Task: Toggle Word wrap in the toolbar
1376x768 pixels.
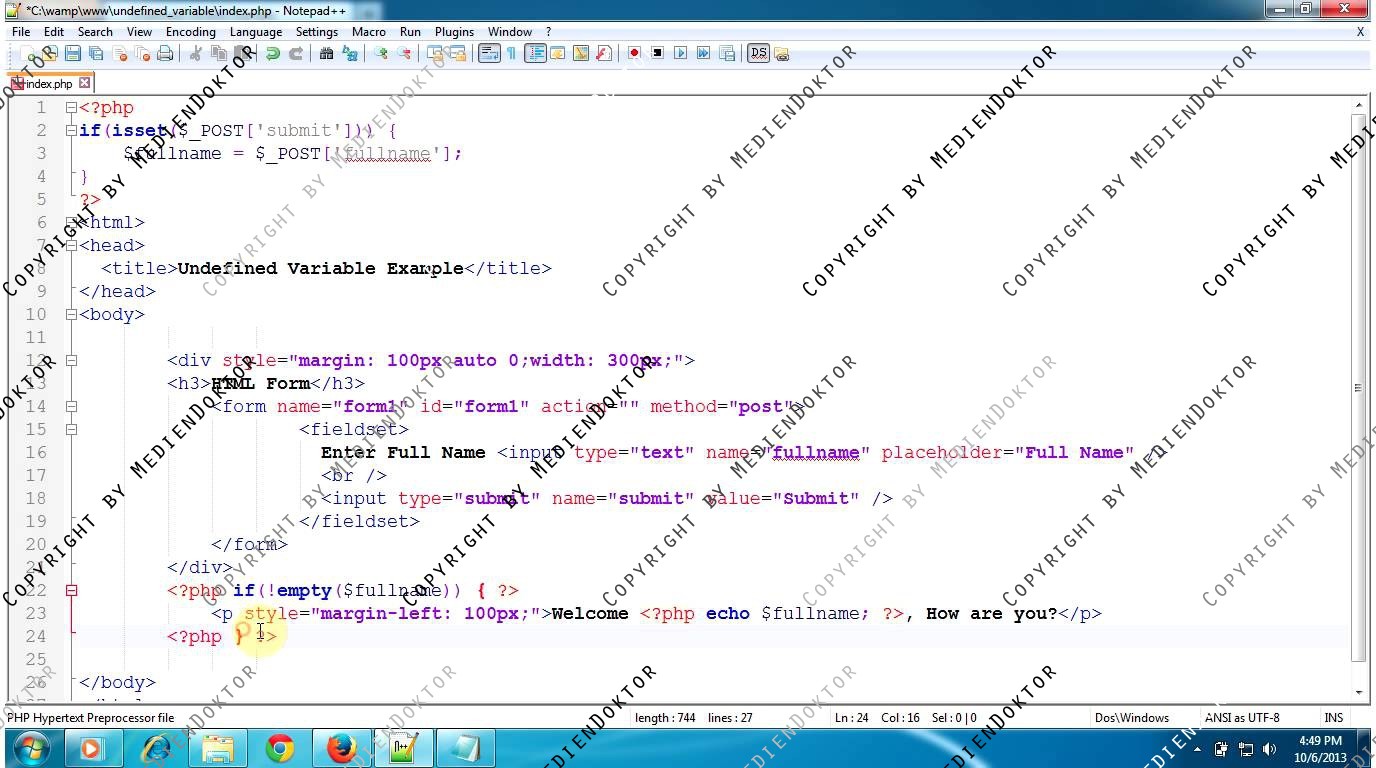Action: click(x=488, y=54)
